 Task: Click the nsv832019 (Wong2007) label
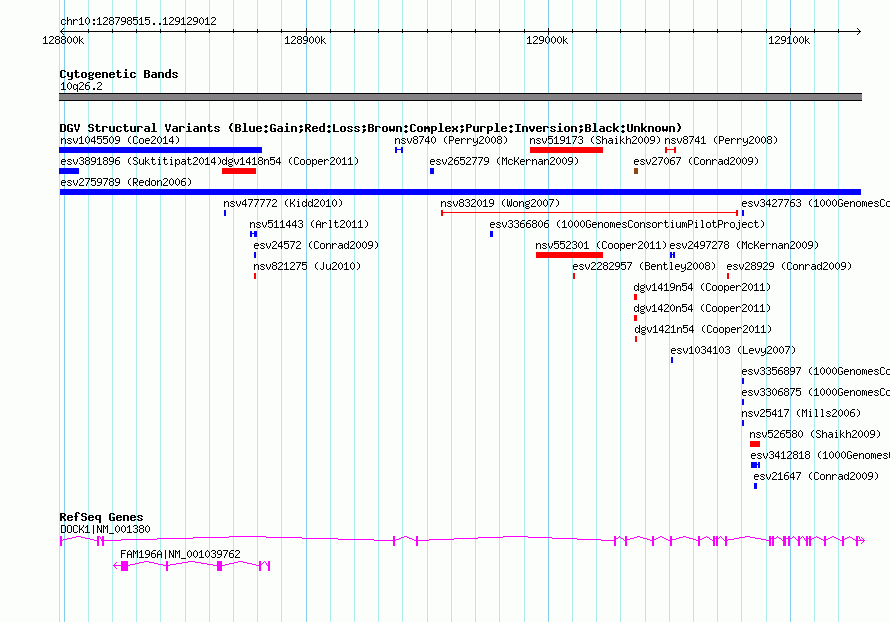(500, 203)
